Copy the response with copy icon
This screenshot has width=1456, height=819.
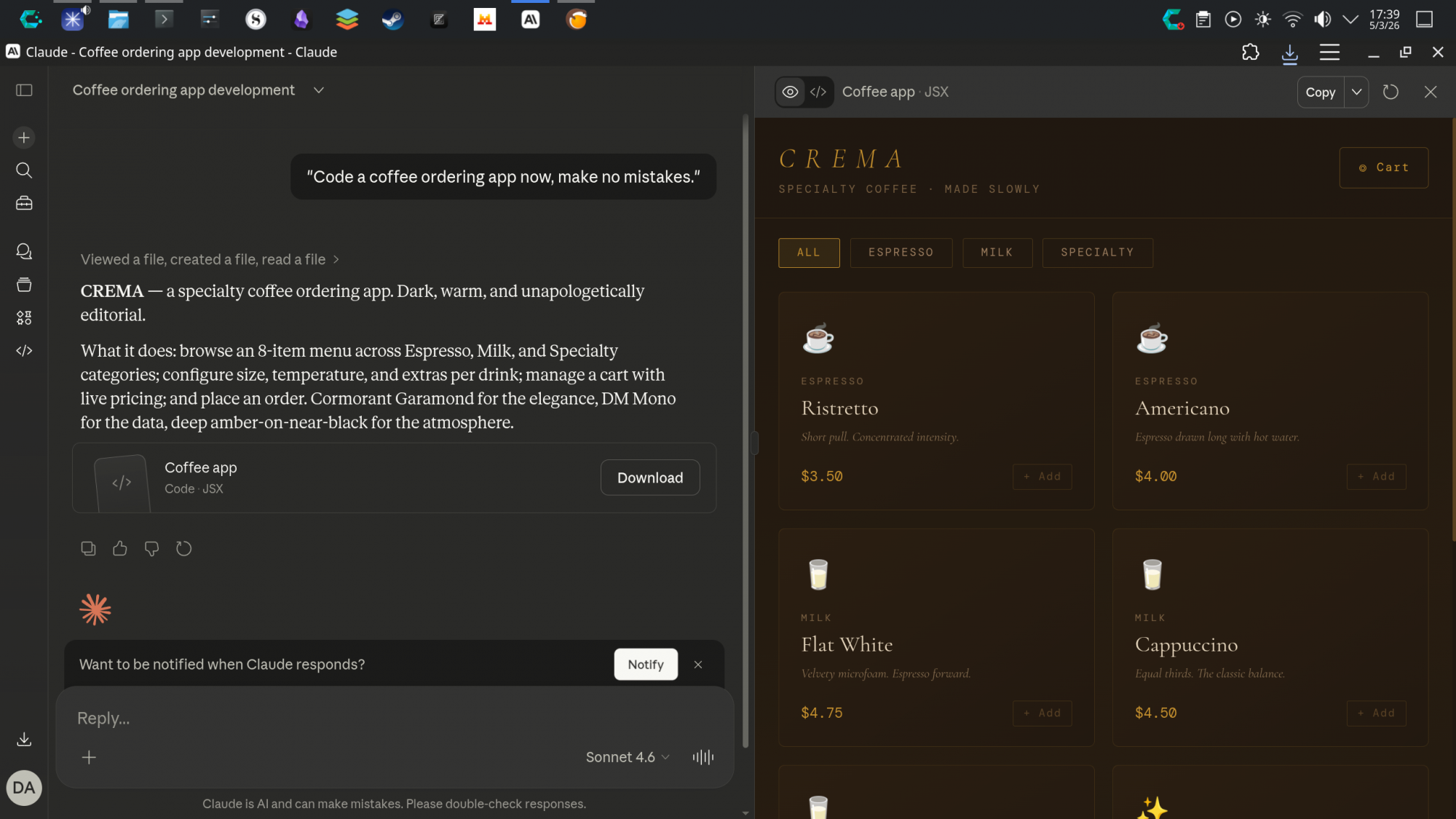coord(88,548)
